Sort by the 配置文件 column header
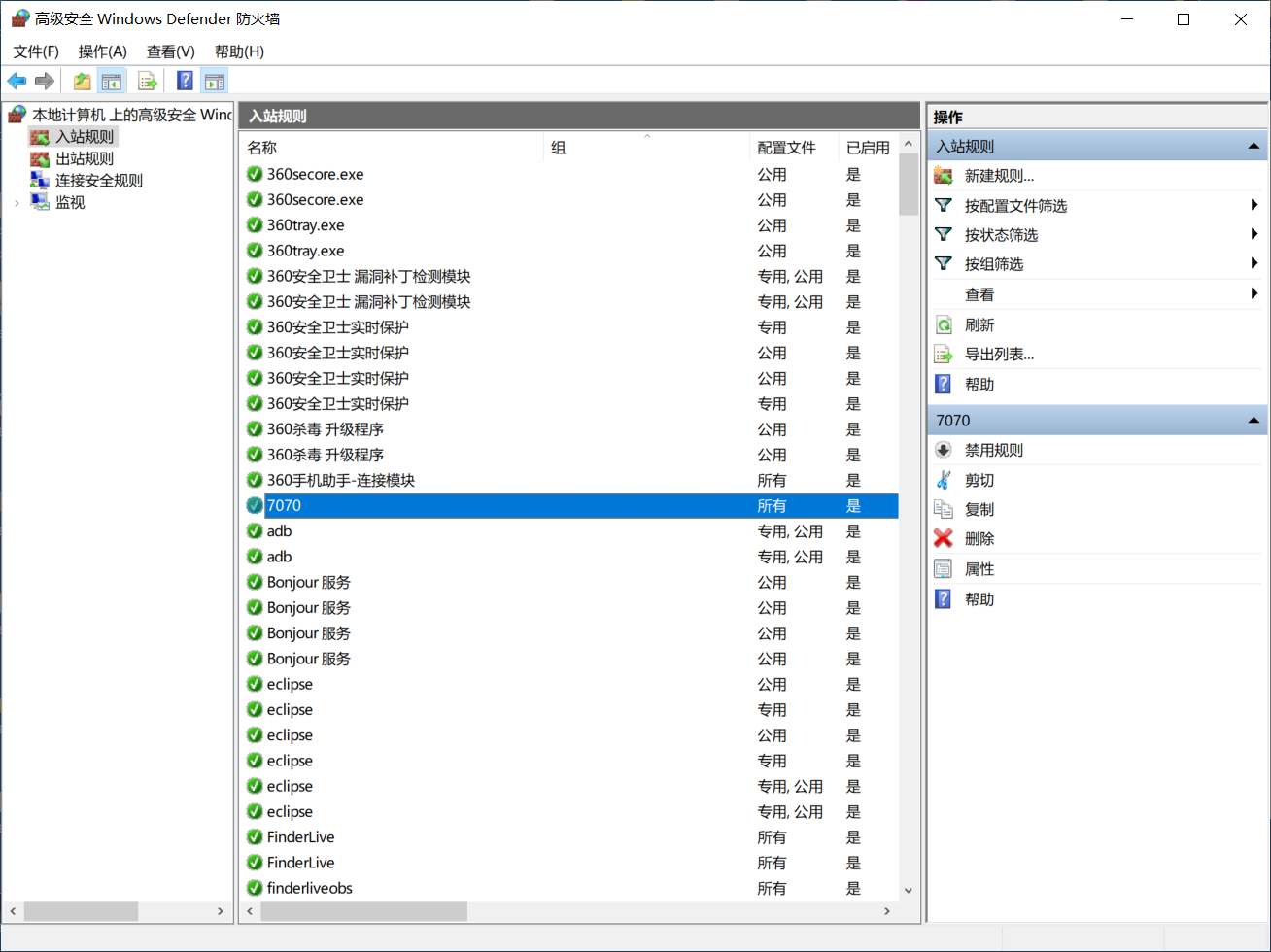This screenshot has width=1271, height=952. point(795,148)
